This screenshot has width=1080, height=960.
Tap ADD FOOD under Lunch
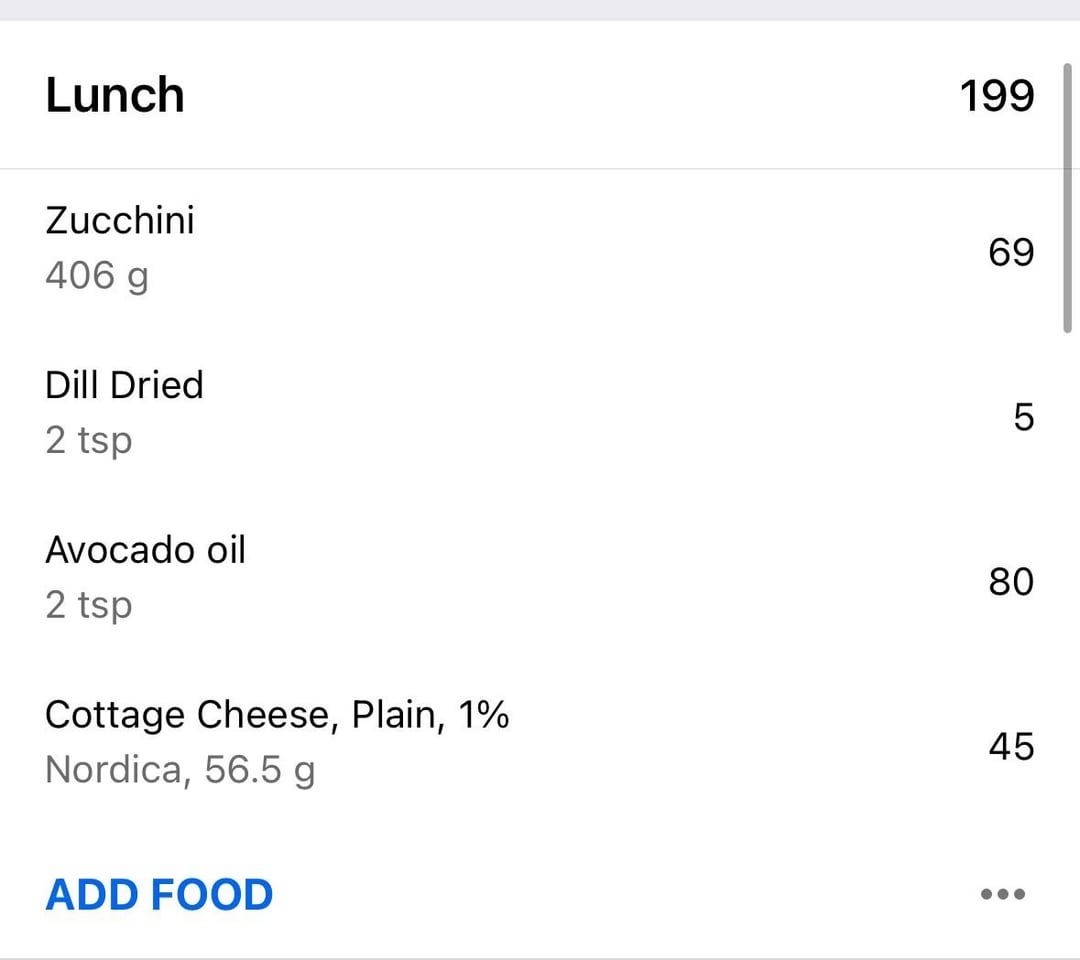pos(159,894)
